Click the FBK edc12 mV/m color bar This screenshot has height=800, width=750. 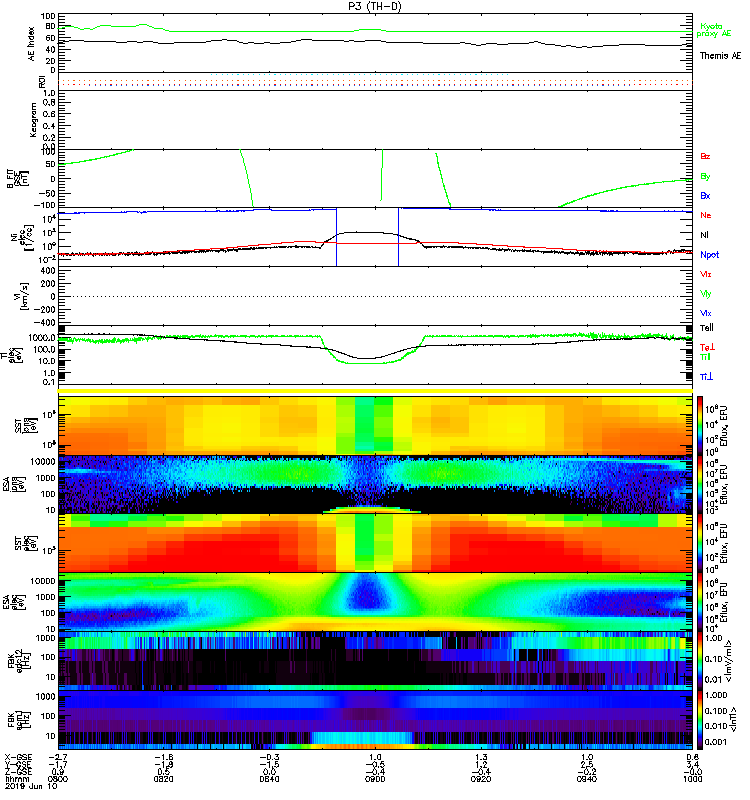(x=700, y=661)
